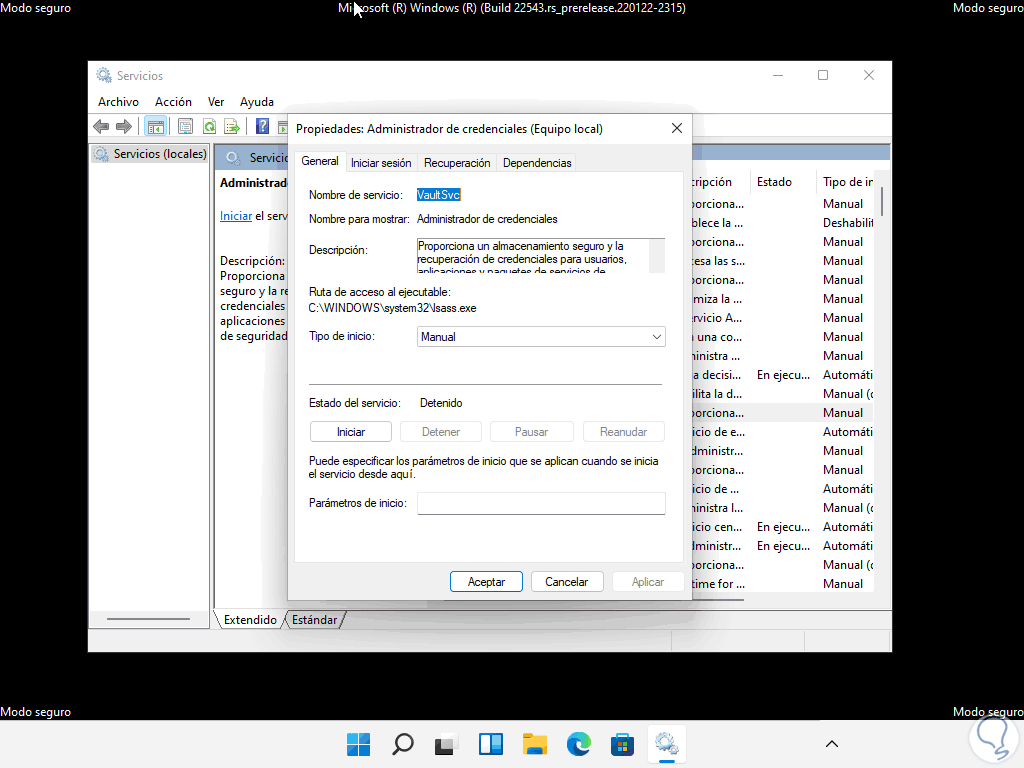Viewport: 1024px width, 768px height.
Task: Switch to the General tab
Action: pyautogui.click(x=319, y=161)
